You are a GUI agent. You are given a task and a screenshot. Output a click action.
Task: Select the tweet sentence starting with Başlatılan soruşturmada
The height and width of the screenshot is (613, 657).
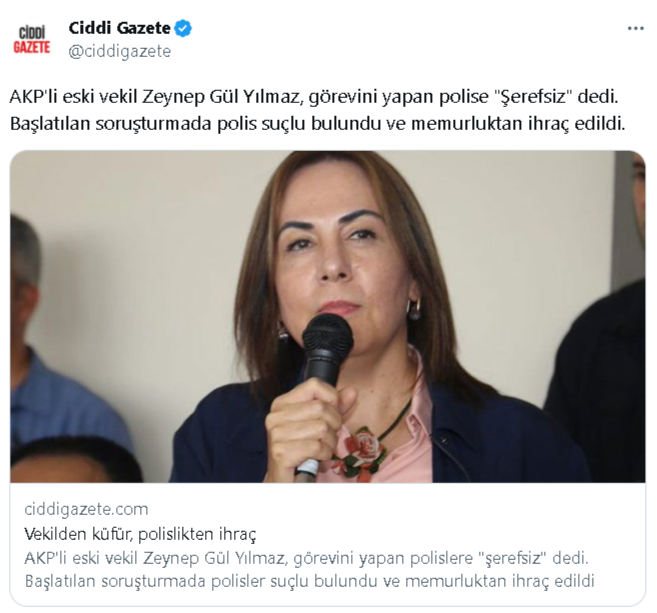[x=317, y=124]
